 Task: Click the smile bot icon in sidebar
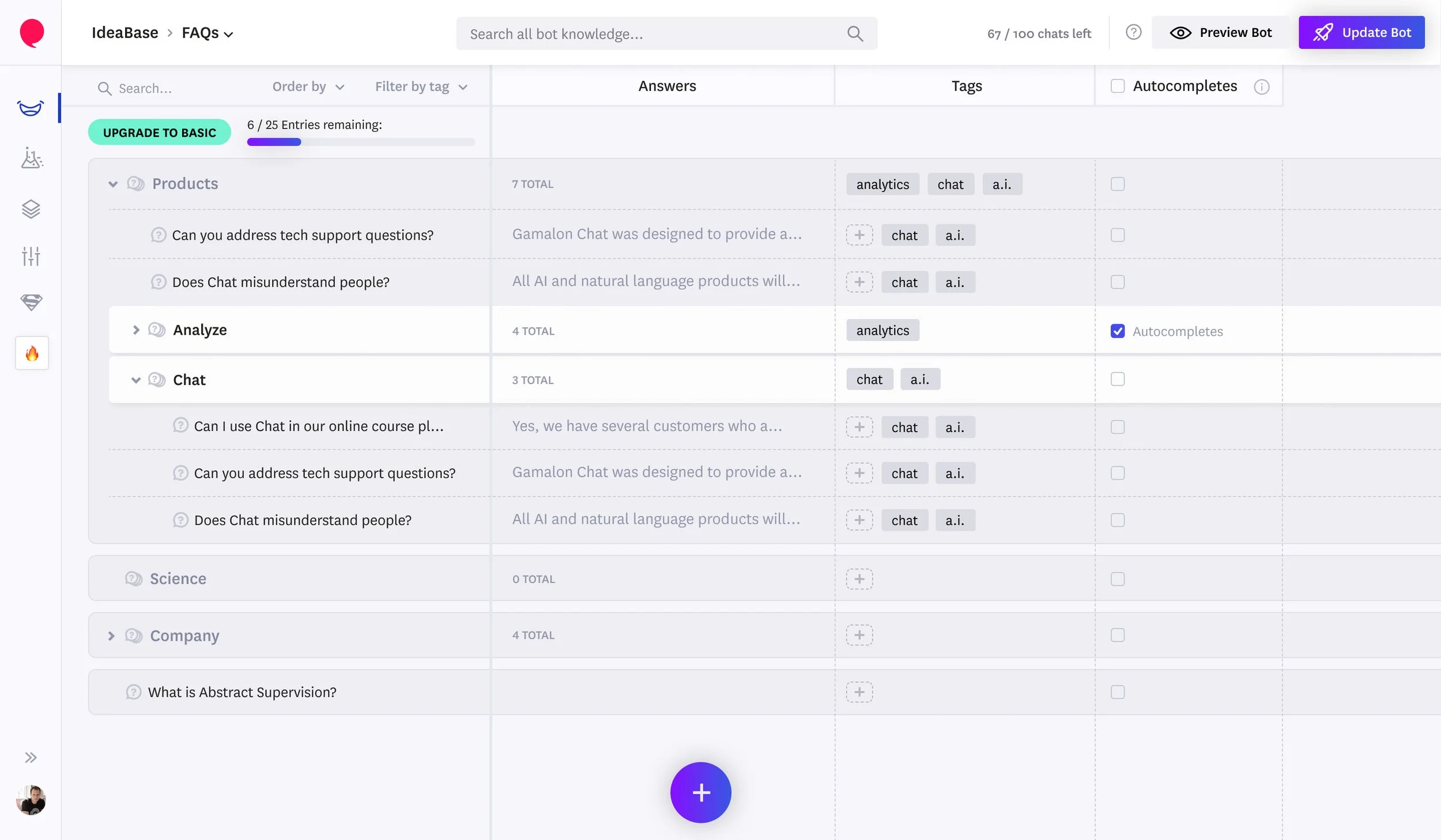(31, 108)
